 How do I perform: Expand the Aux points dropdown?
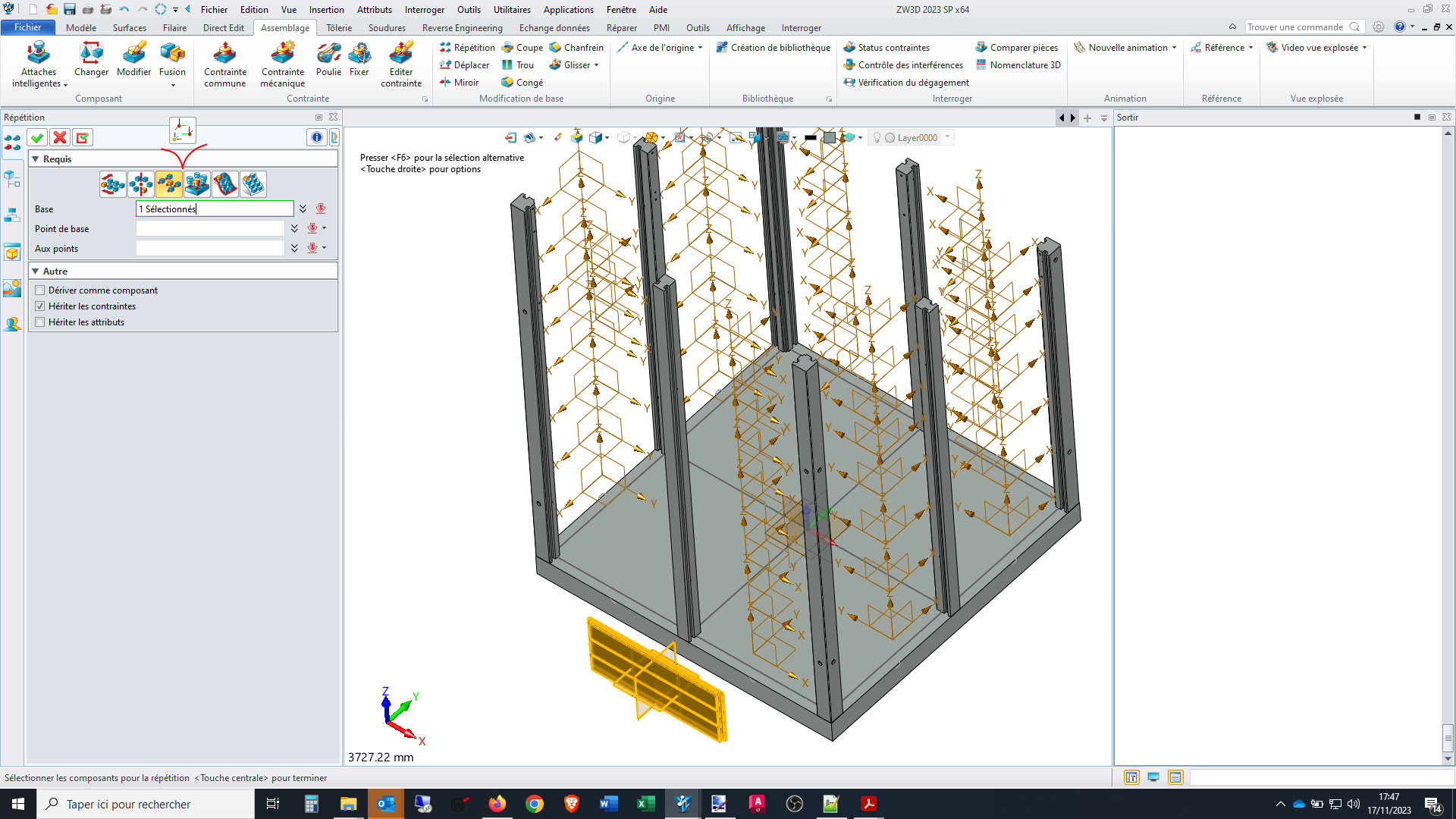coord(294,247)
